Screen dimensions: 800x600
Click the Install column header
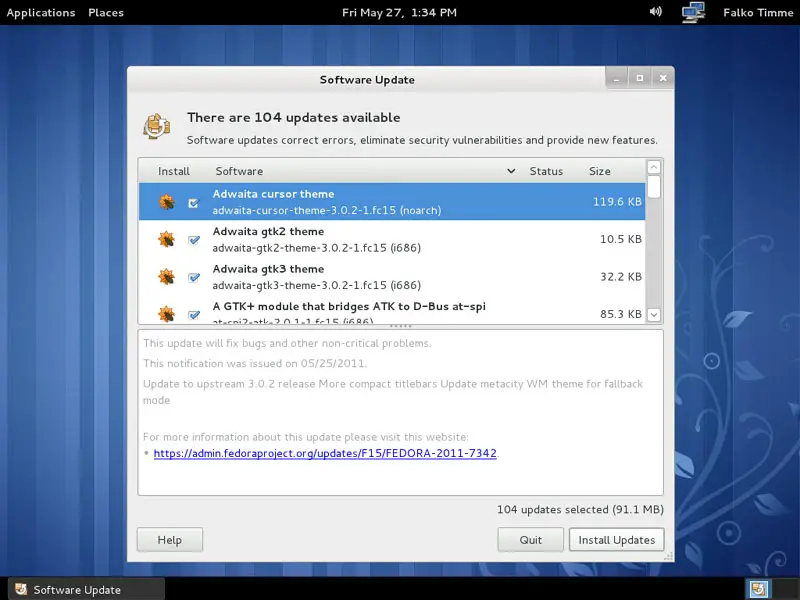tap(173, 171)
